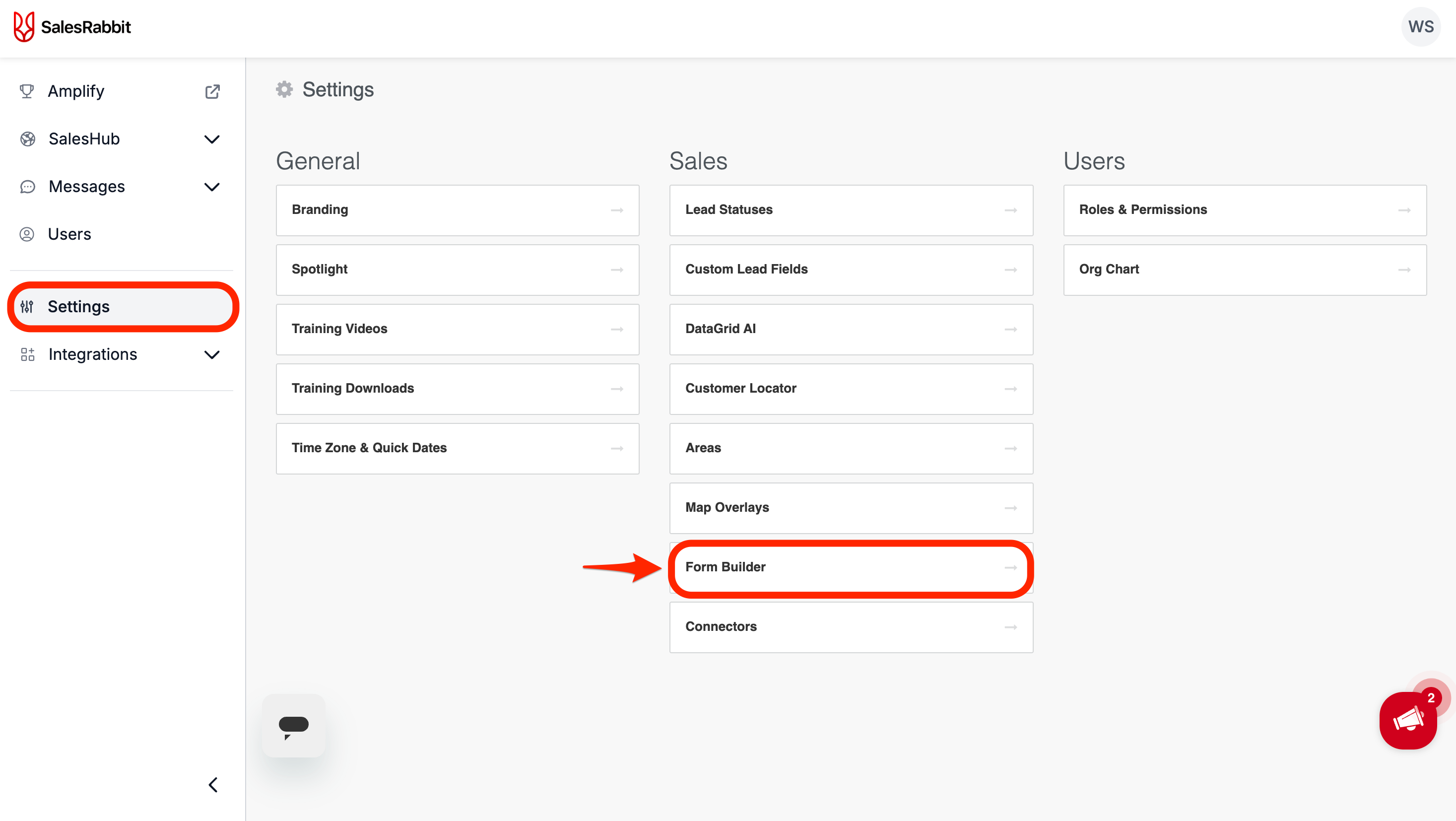Click the arrow on Areas row
1456x821 pixels.
[x=1010, y=448]
